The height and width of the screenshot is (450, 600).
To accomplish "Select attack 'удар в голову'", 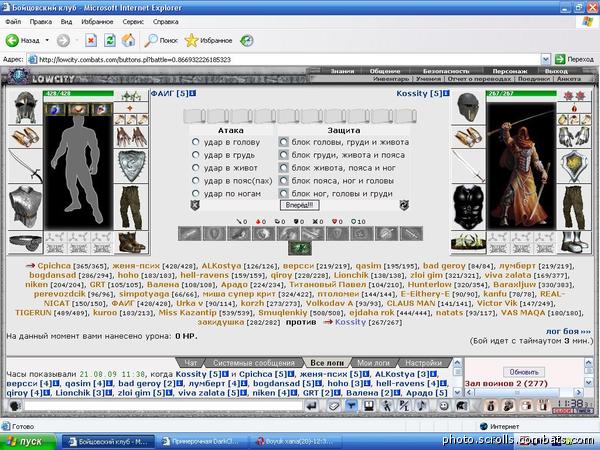I will click(196, 142).
